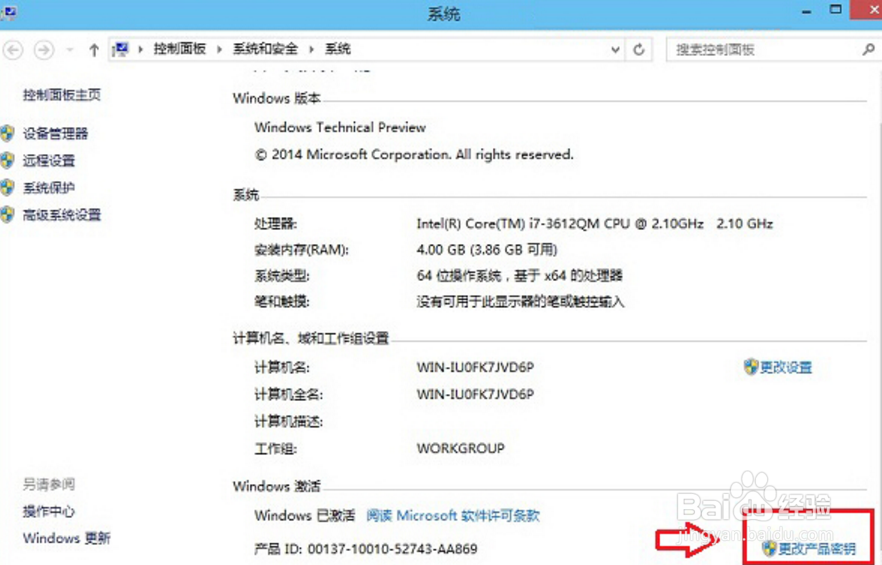Open the address bar history dropdown
The height and width of the screenshot is (565, 882).
[x=615, y=50]
